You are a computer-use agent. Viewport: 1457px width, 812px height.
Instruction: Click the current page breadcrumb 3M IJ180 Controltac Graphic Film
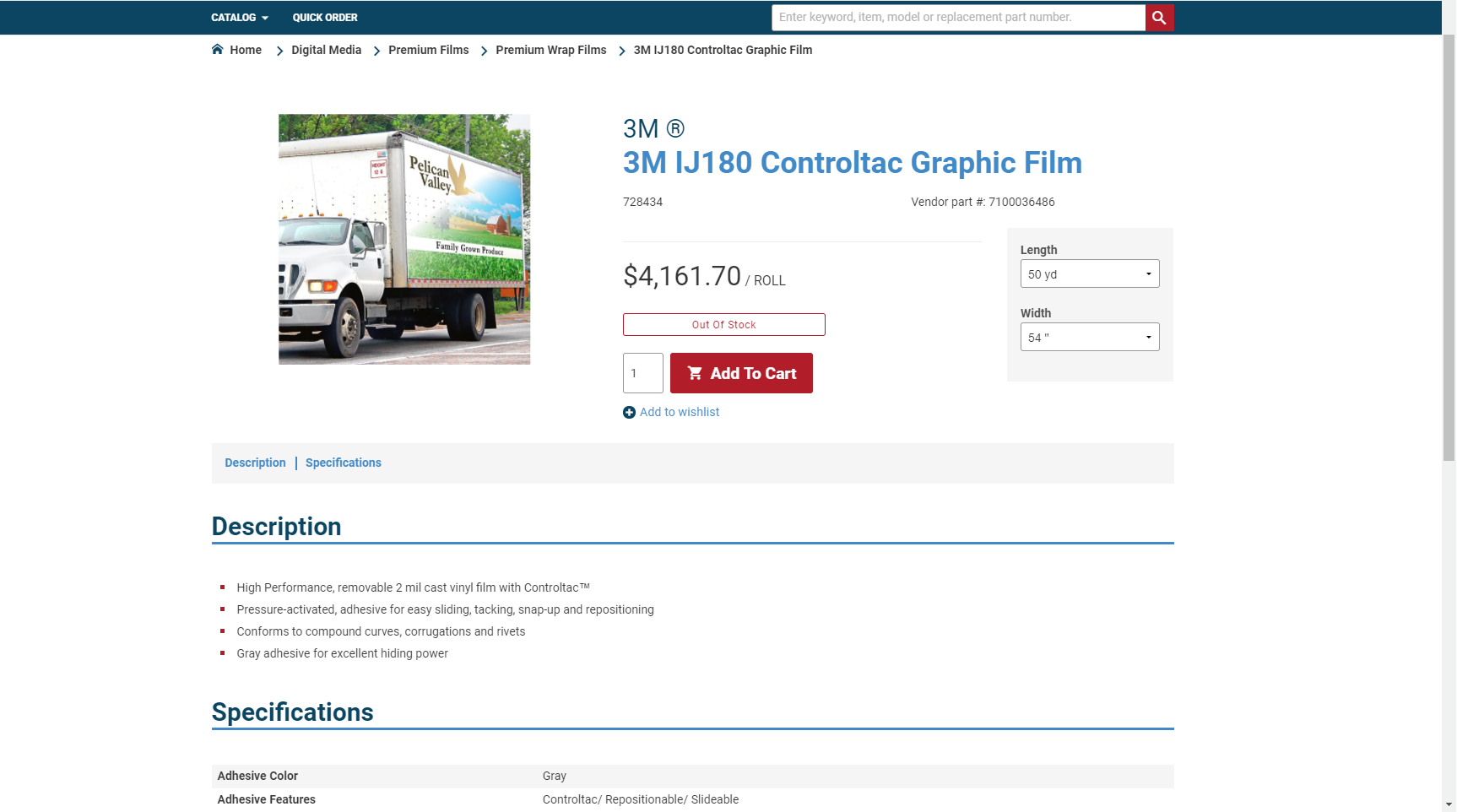coord(723,50)
